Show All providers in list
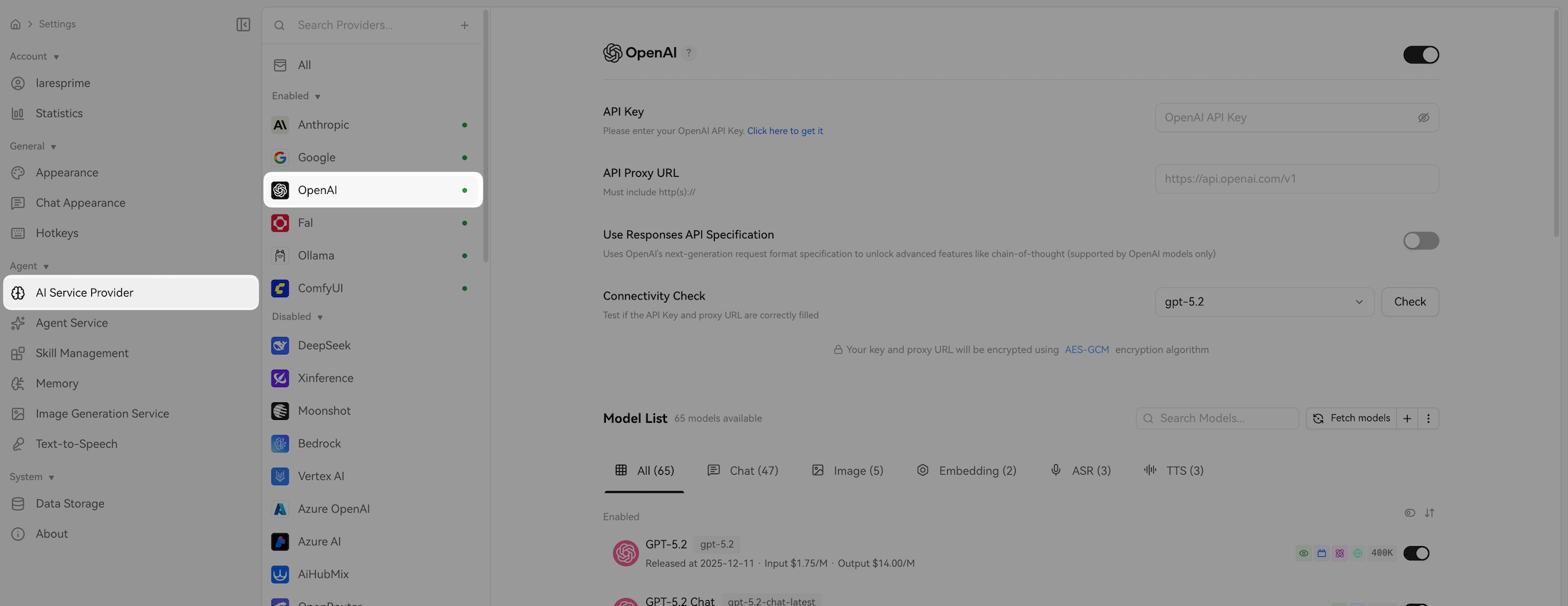Image resolution: width=1568 pixels, height=606 pixels. [x=373, y=66]
